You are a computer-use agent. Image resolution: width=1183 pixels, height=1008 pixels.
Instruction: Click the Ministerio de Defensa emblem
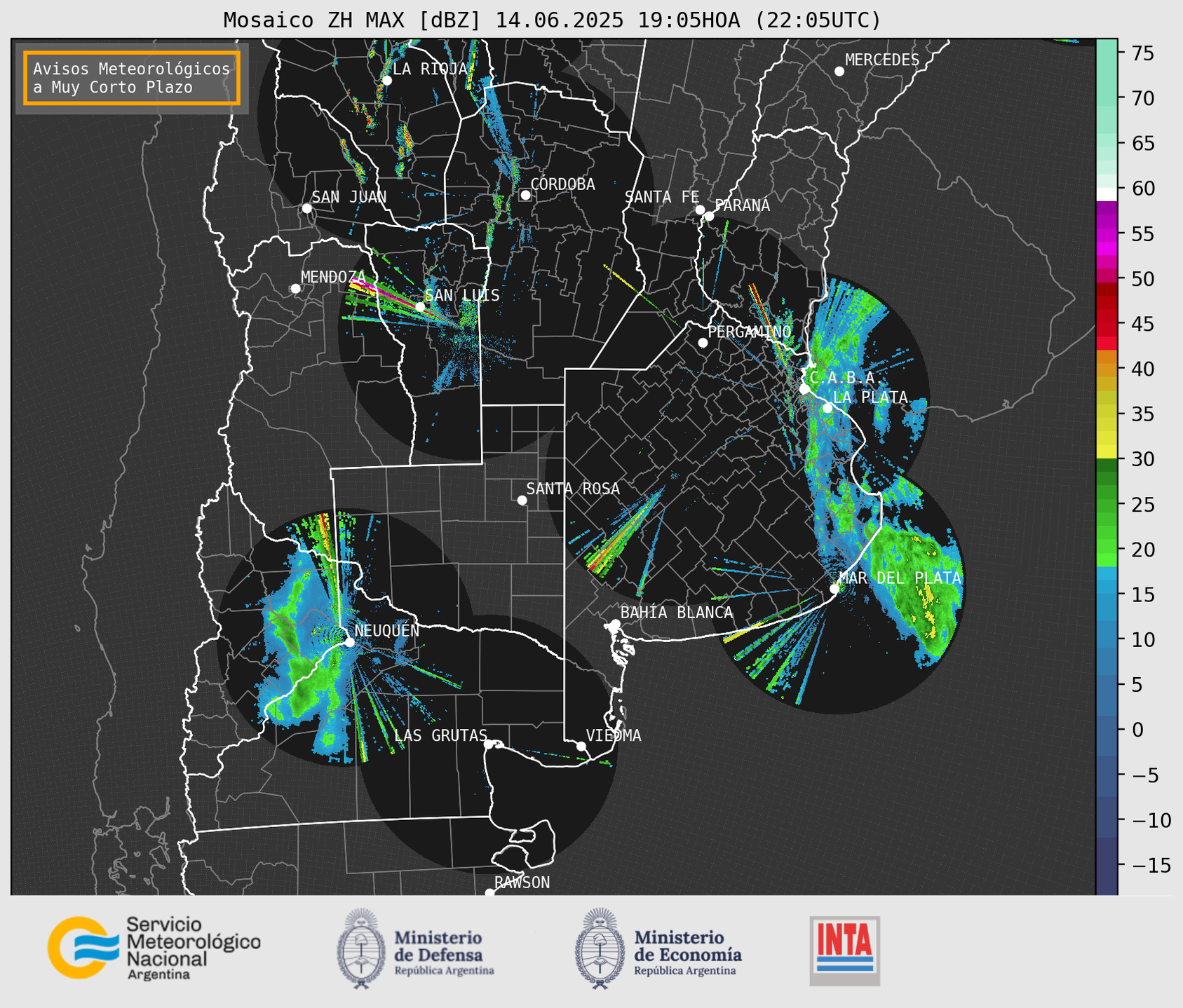[x=360, y=948]
